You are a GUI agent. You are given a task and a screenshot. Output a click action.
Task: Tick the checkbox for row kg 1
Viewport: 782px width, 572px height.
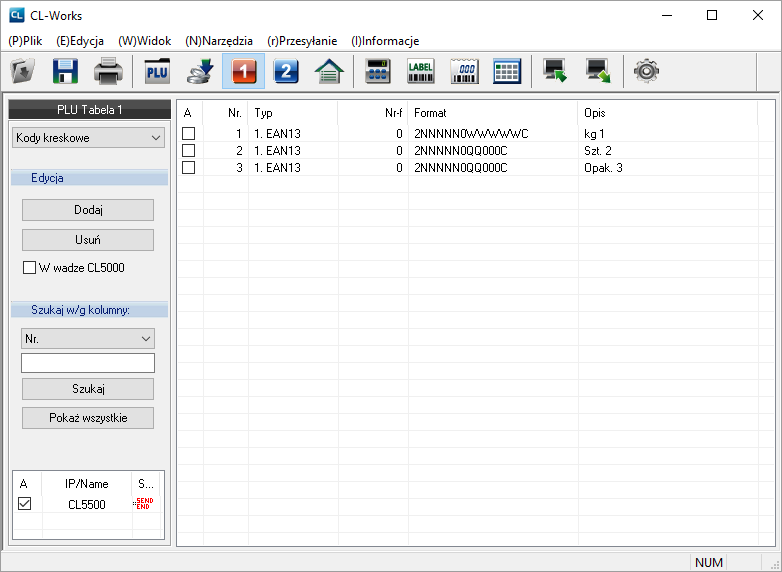click(189, 134)
